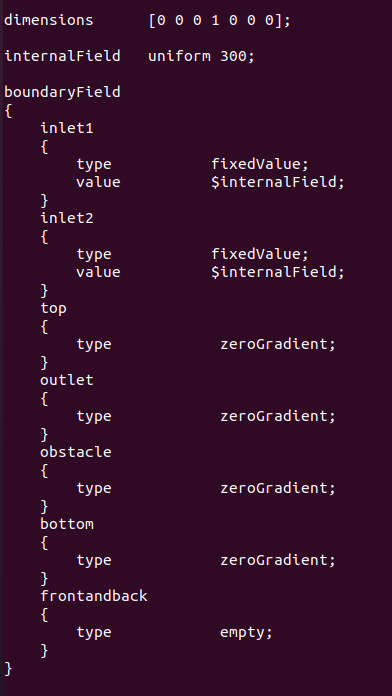The image size is (392, 696).
Task: Click the boundaryField keyword
Action: click(62, 92)
